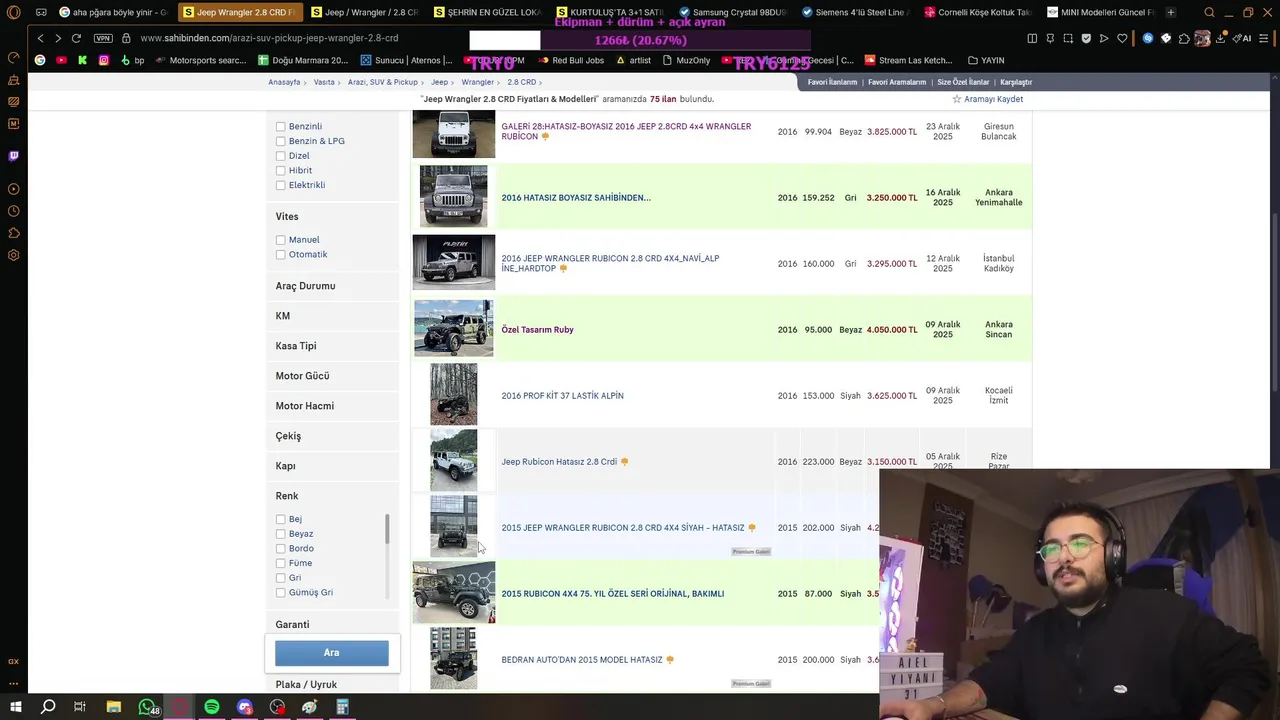Open downloads icon in browser toolbar
The image size is (1280, 720).
point(1221,38)
